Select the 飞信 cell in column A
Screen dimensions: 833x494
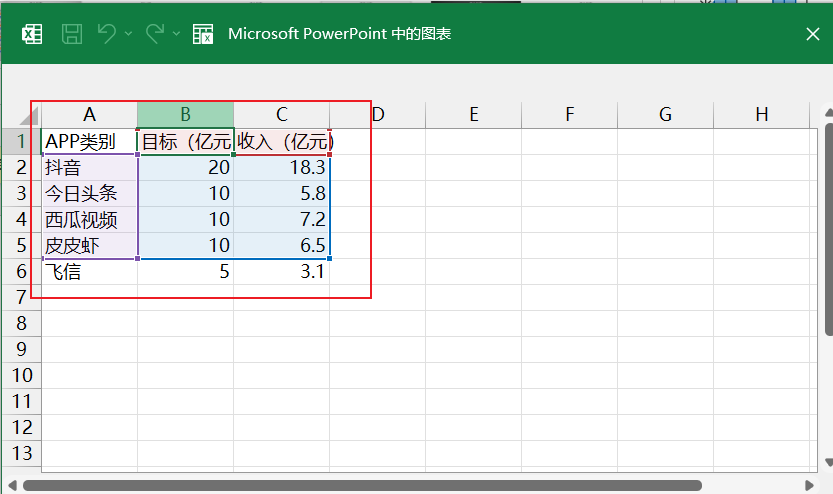click(89, 271)
